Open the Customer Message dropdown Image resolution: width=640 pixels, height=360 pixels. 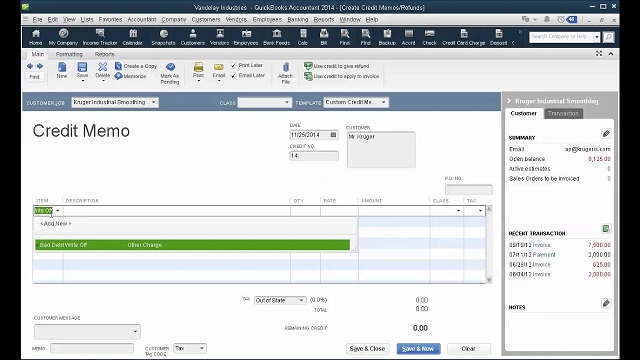point(135,332)
